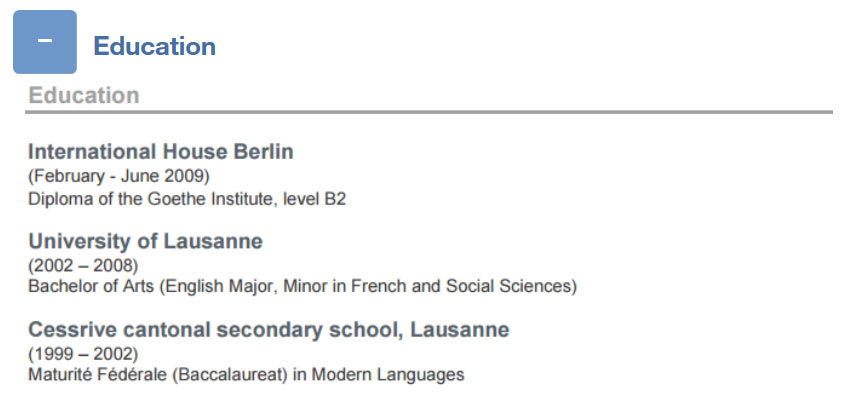Screen dimensions: 862x402
Task: Click the gray horizontal divider line
Action: (x=429, y=112)
